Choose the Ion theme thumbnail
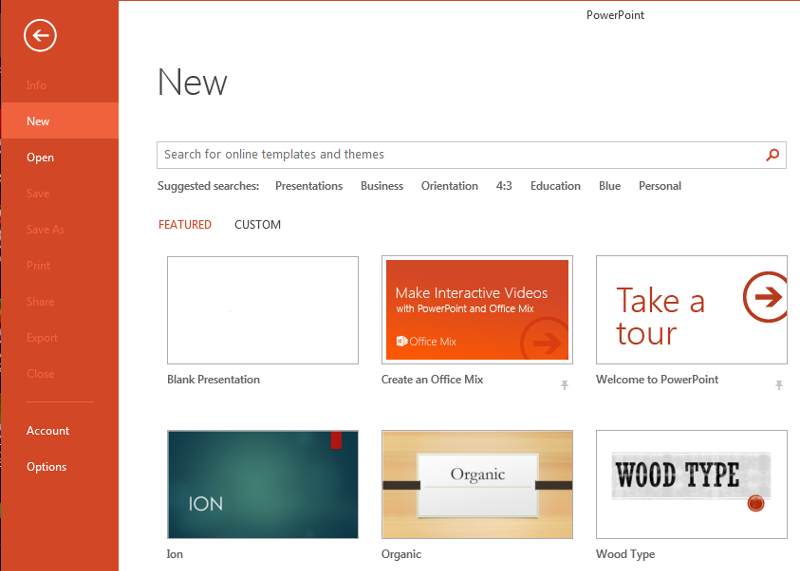Viewport: 800px width, 571px height. [x=262, y=484]
